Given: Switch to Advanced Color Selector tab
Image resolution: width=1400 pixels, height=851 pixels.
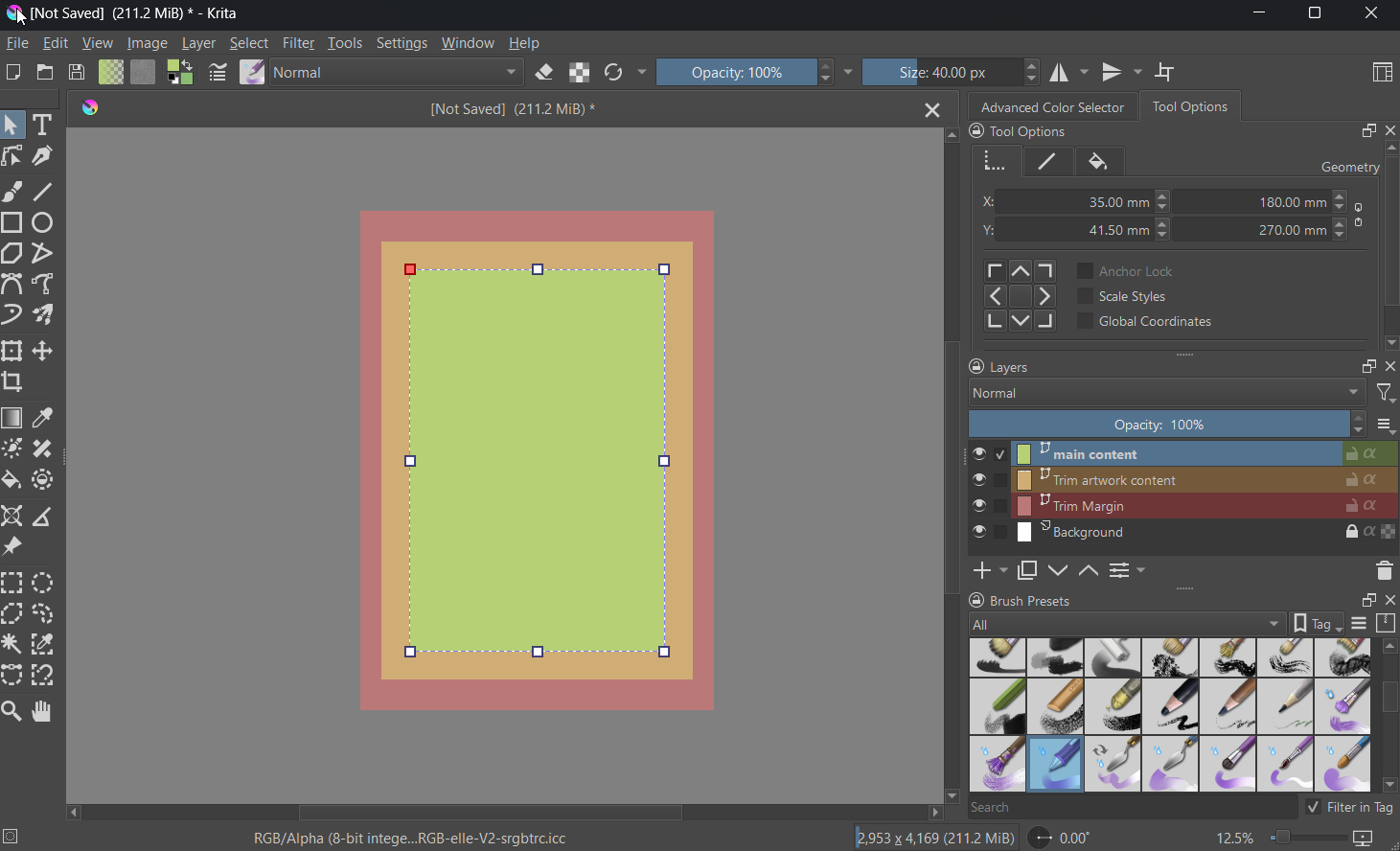Looking at the screenshot, I should coord(1052,107).
